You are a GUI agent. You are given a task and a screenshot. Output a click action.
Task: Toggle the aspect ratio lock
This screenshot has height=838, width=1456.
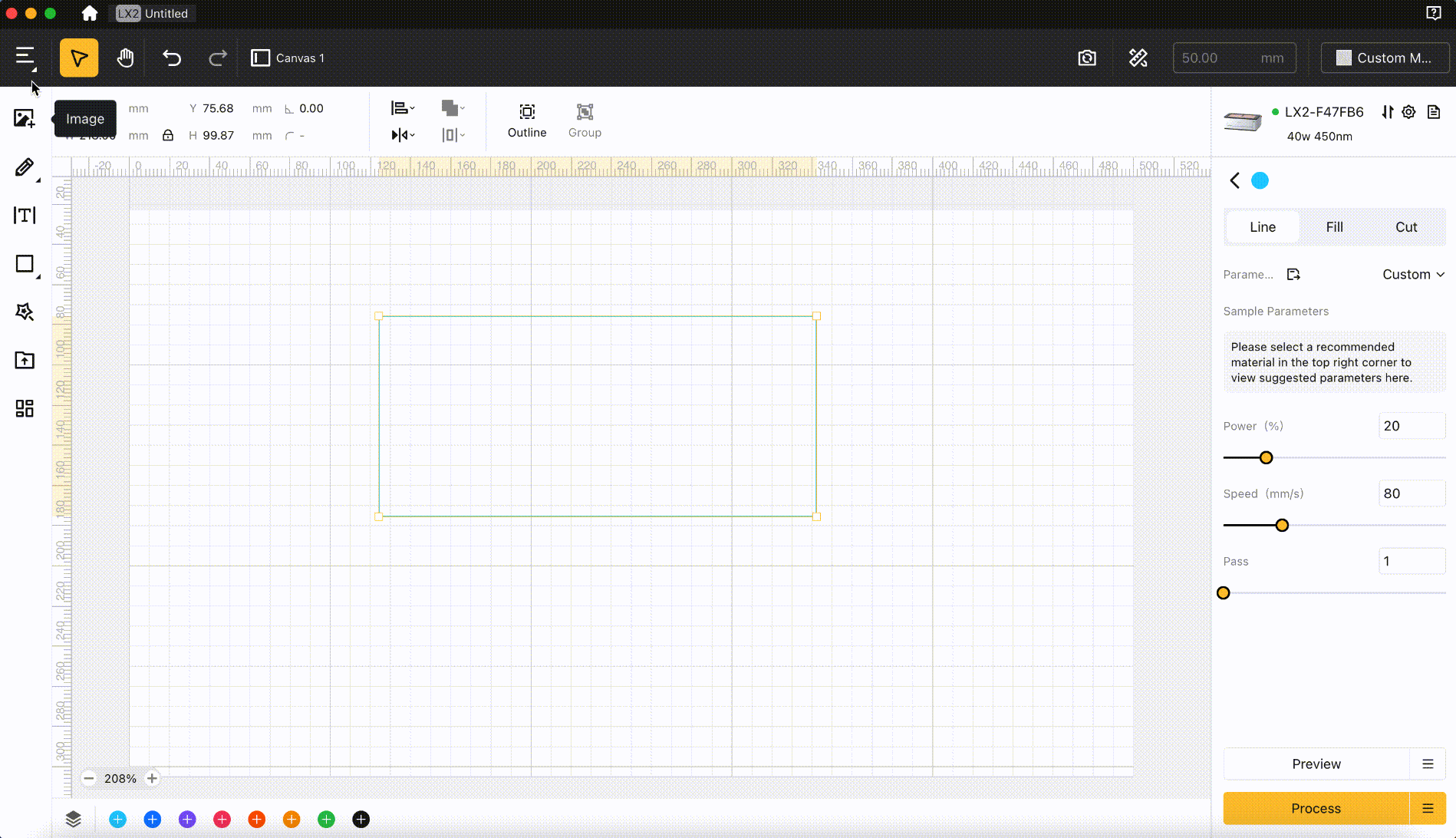tap(167, 135)
